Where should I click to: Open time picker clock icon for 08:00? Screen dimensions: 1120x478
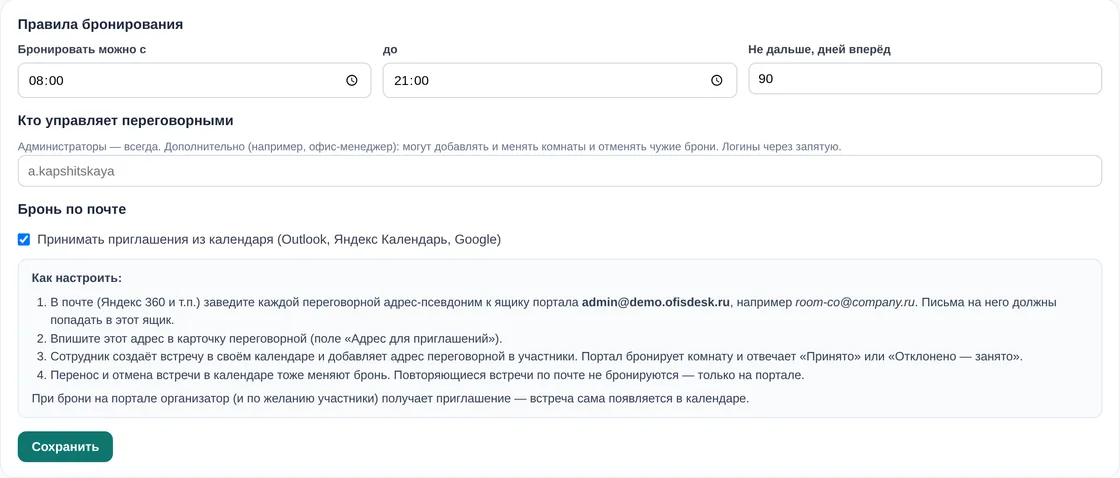point(351,81)
